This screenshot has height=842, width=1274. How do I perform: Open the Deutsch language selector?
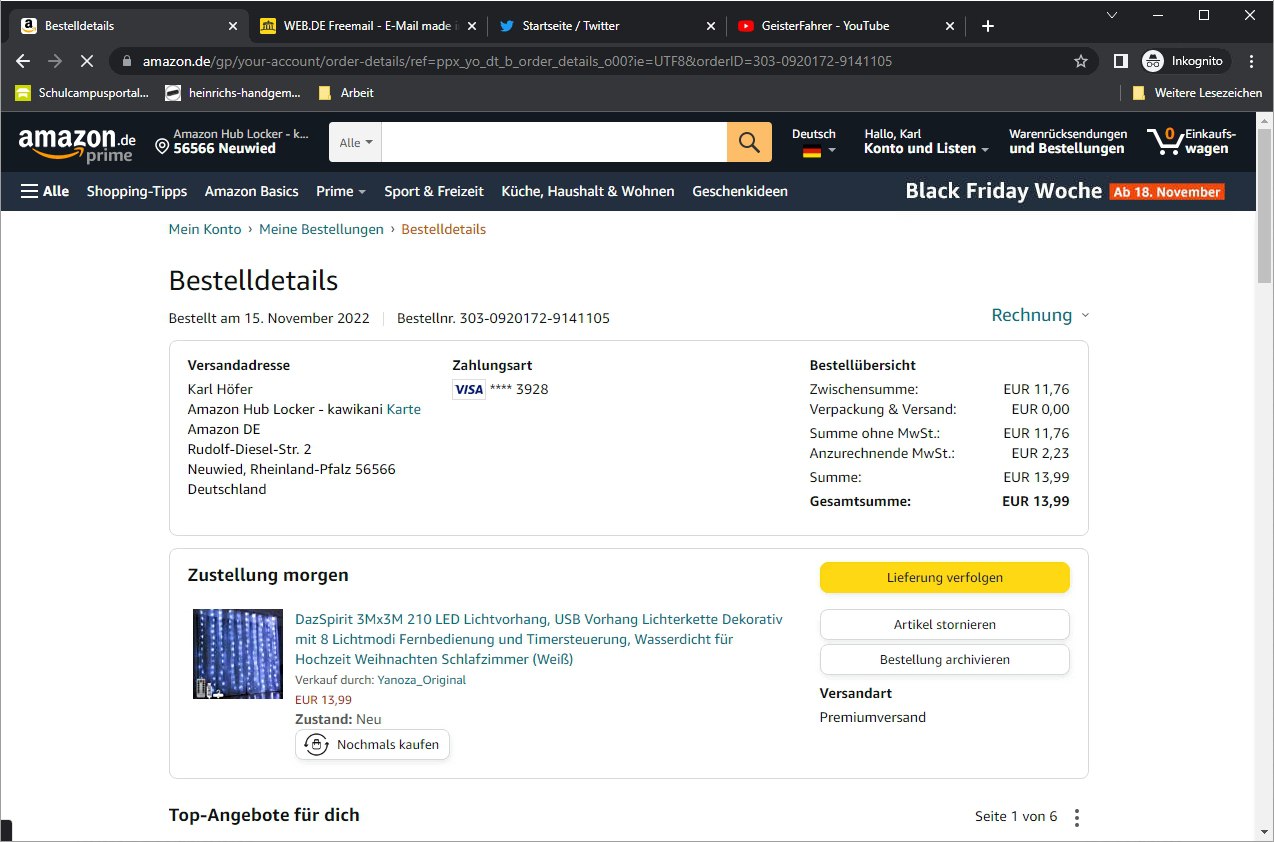[813, 142]
